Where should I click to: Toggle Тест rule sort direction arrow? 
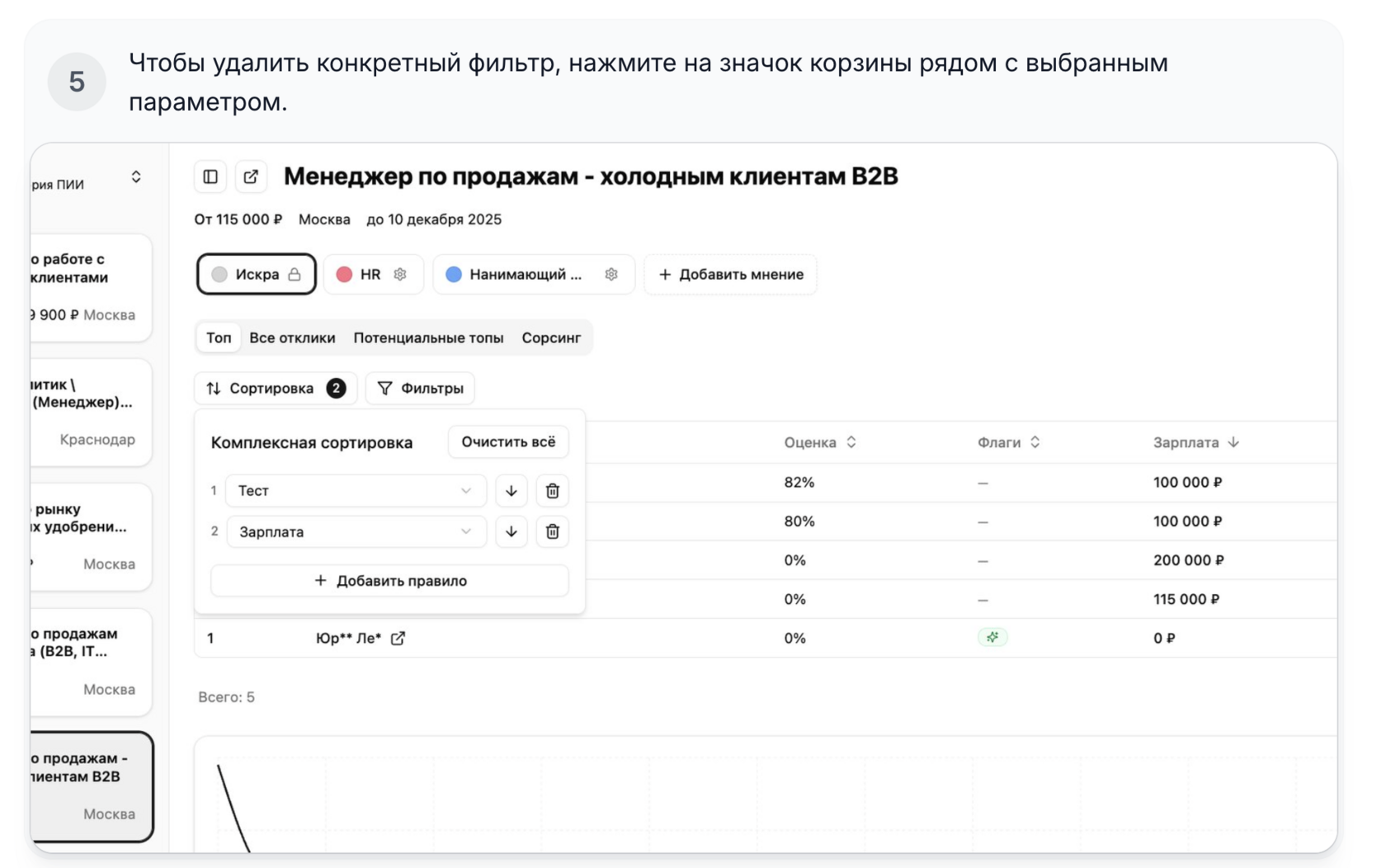[511, 491]
